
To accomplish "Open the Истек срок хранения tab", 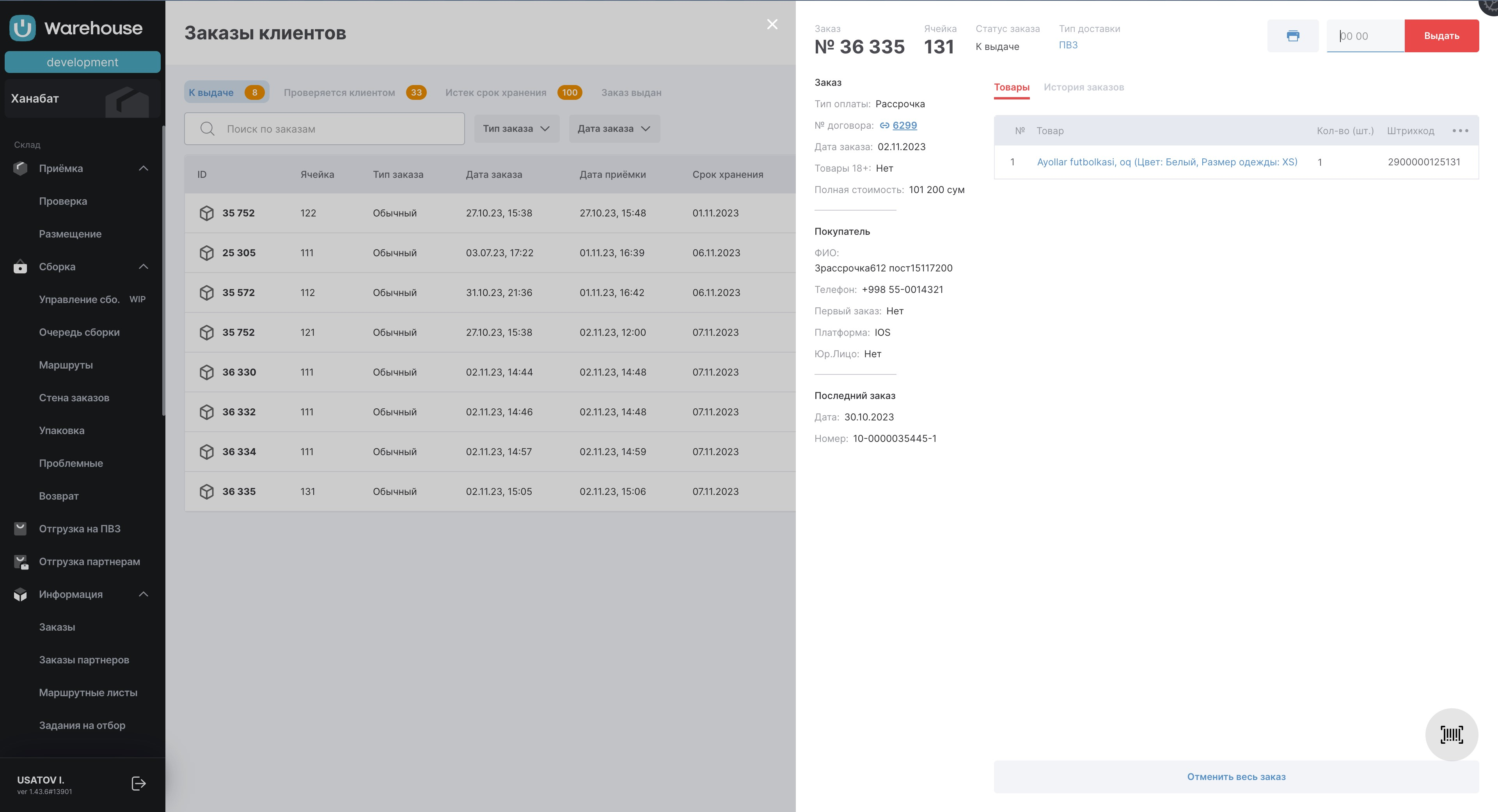I will tap(495, 92).
